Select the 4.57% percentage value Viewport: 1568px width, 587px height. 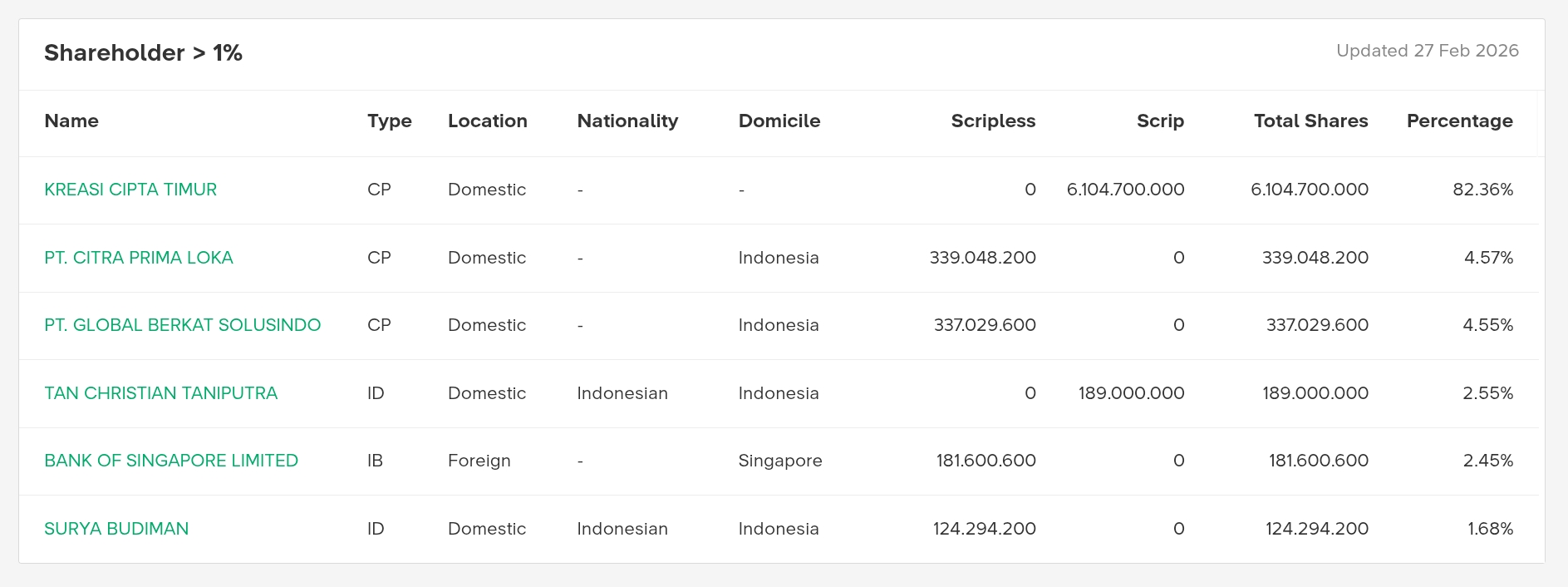(1488, 258)
